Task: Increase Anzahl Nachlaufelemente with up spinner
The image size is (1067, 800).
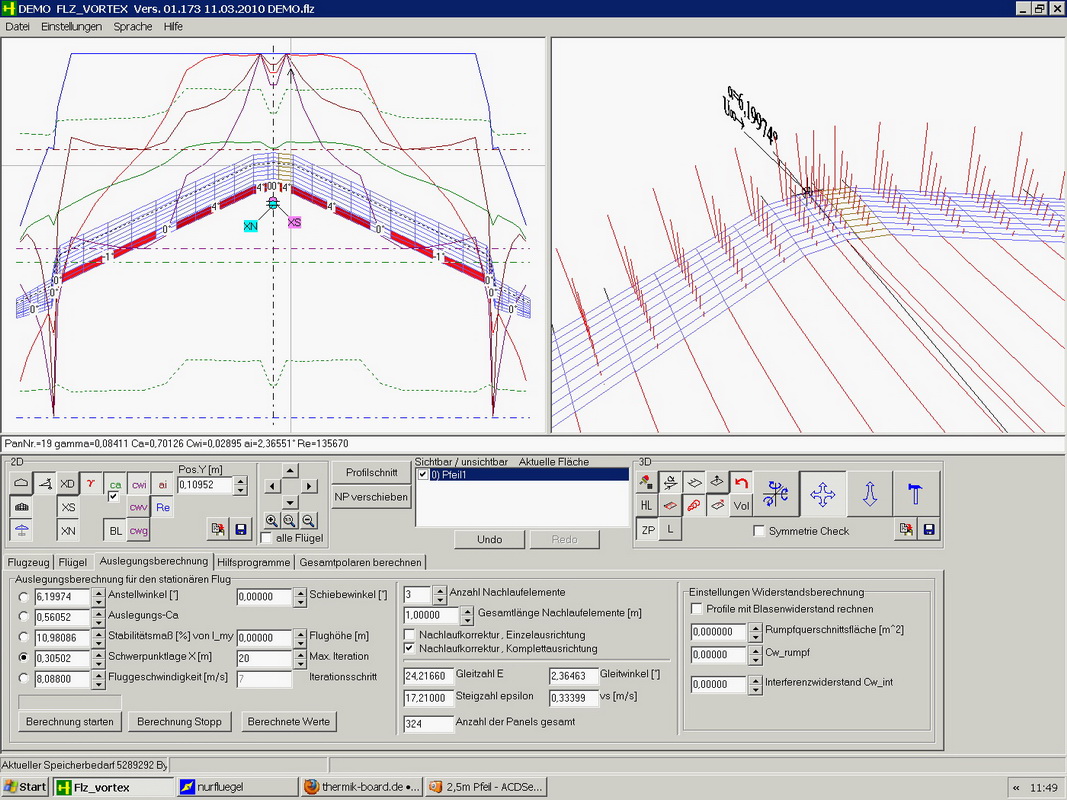Action: coord(439,589)
